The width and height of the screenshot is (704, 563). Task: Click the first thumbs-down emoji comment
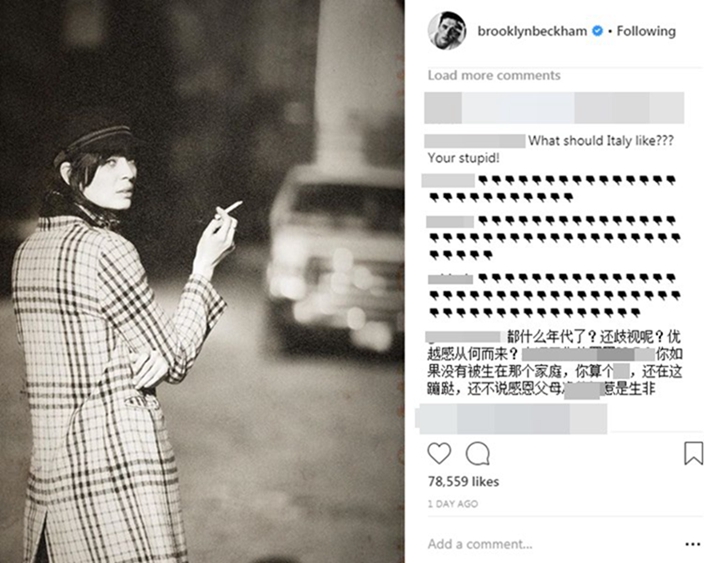550,189
